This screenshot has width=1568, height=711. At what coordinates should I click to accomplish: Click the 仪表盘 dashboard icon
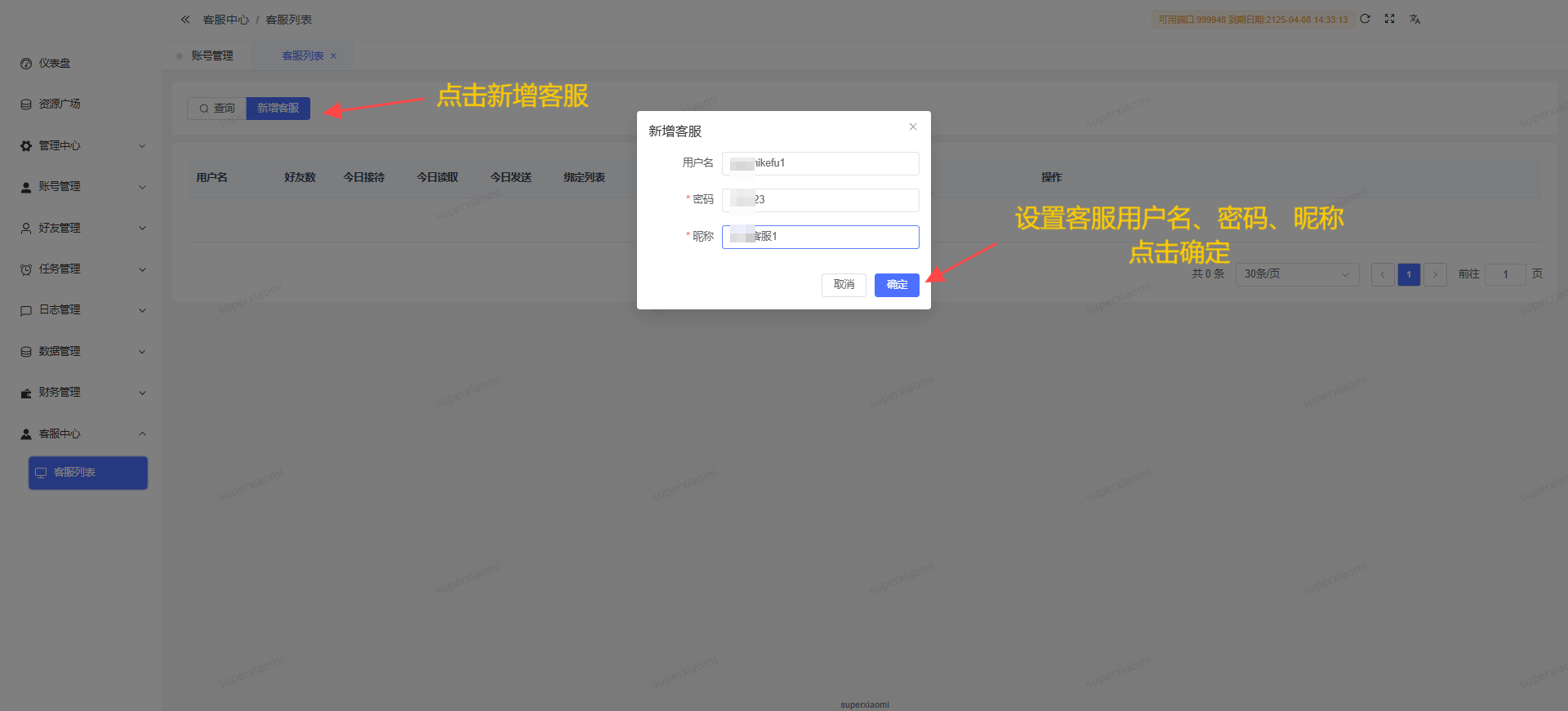26,64
